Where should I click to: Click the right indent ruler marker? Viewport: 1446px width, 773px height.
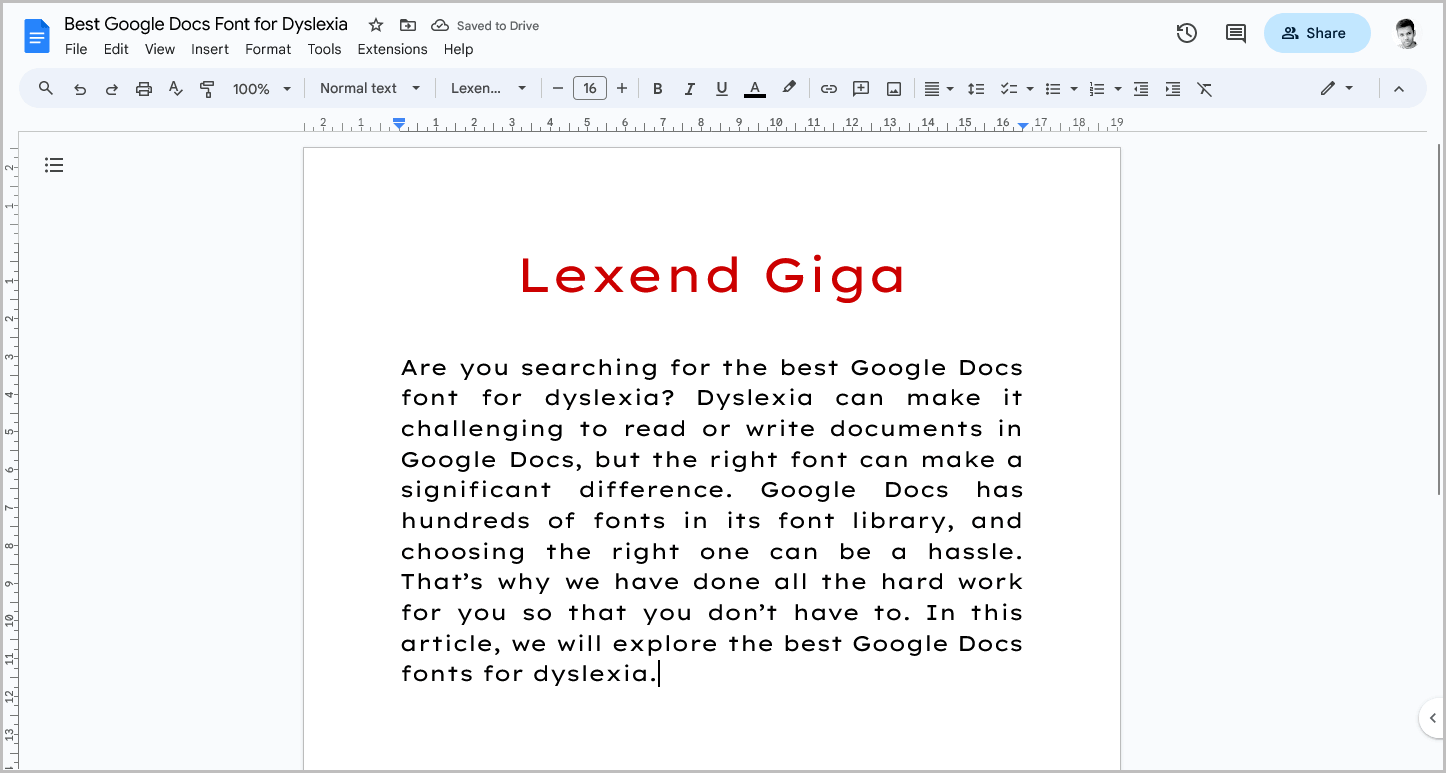click(1023, 125)
